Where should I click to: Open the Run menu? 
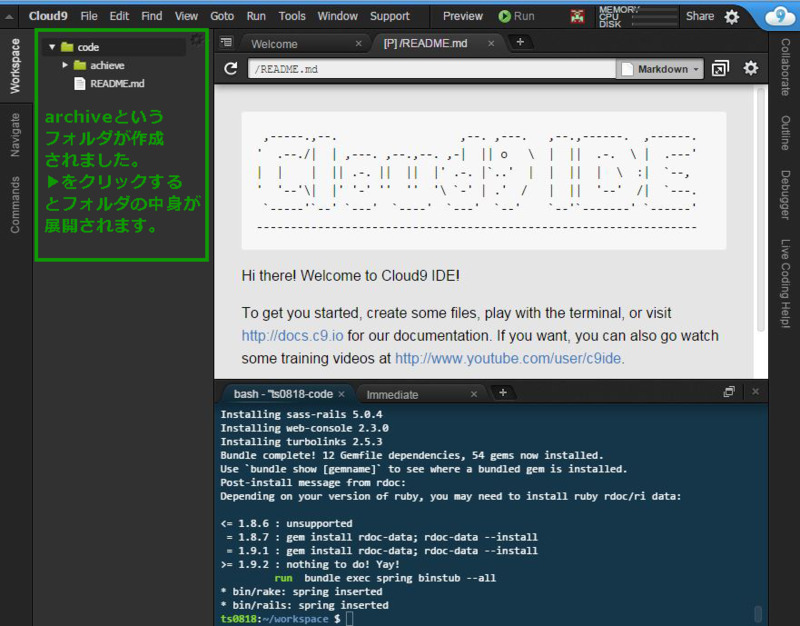(x=256, y=16)
